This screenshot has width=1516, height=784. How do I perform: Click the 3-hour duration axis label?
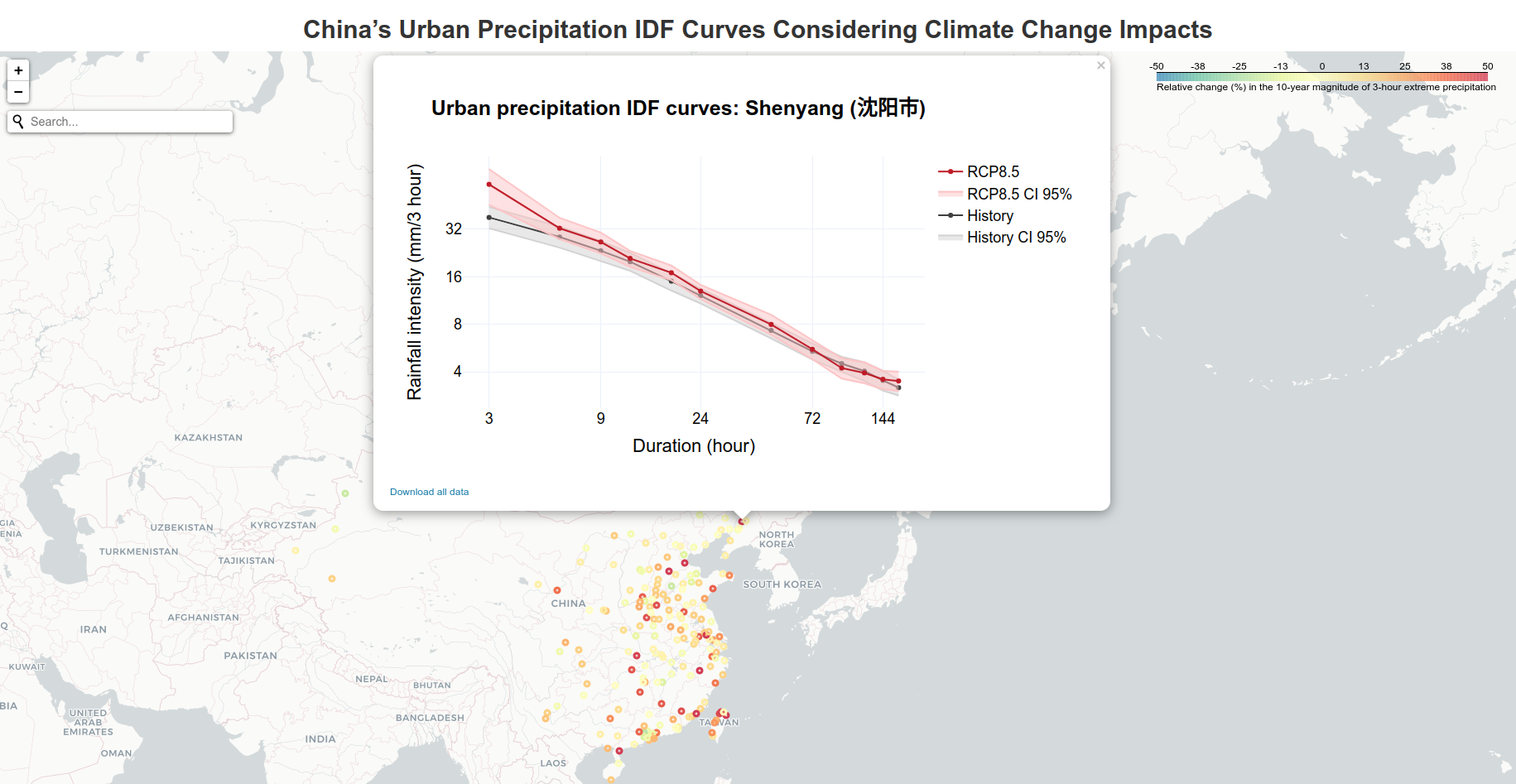click(488, 418)
